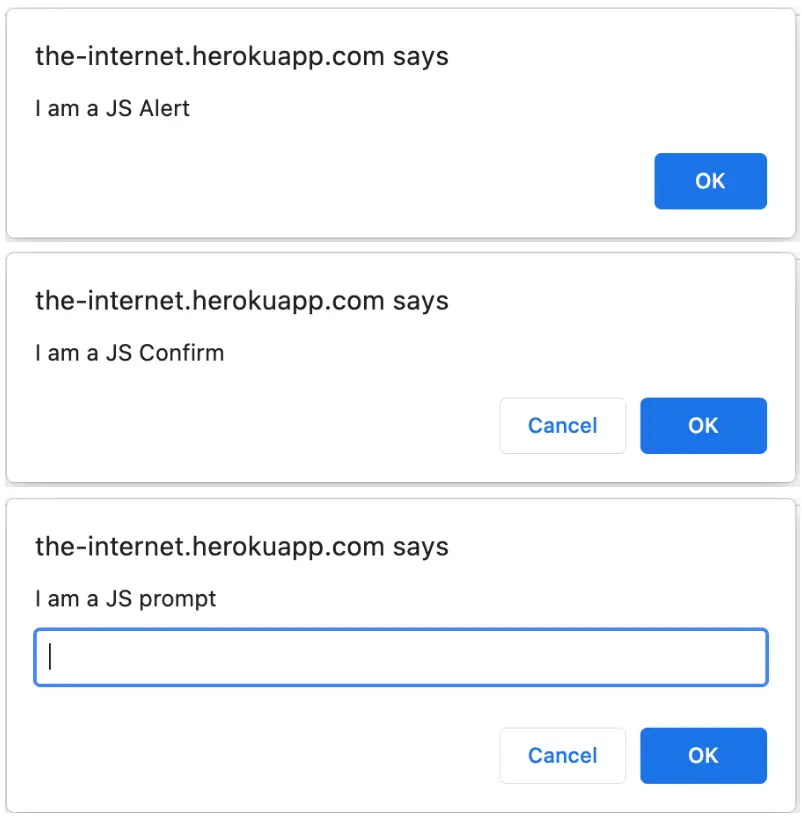Viewport: 802px width, 826px height.
Task: Place the cursor in the blue-outlined text box
Action: [400, 657]
